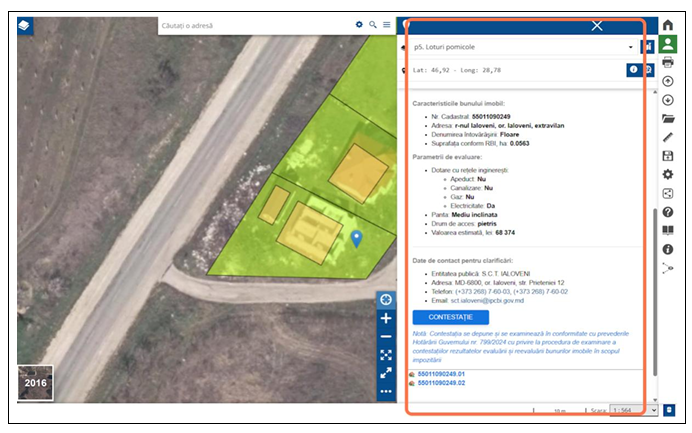
Task: Open the share map tool
Action: click(668, 193)
